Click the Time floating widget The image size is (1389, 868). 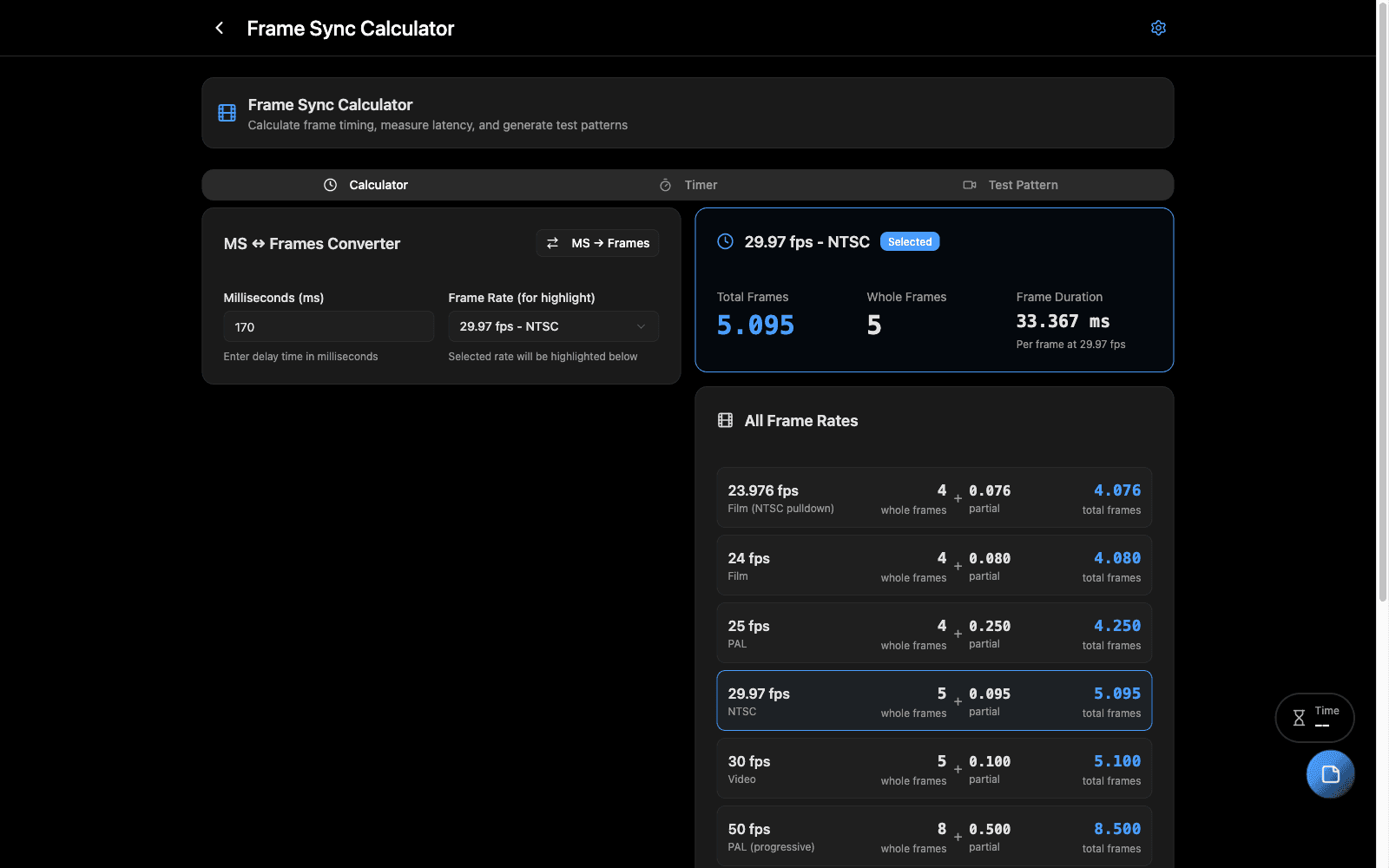pyautogui.click(x=1314, y=718)
